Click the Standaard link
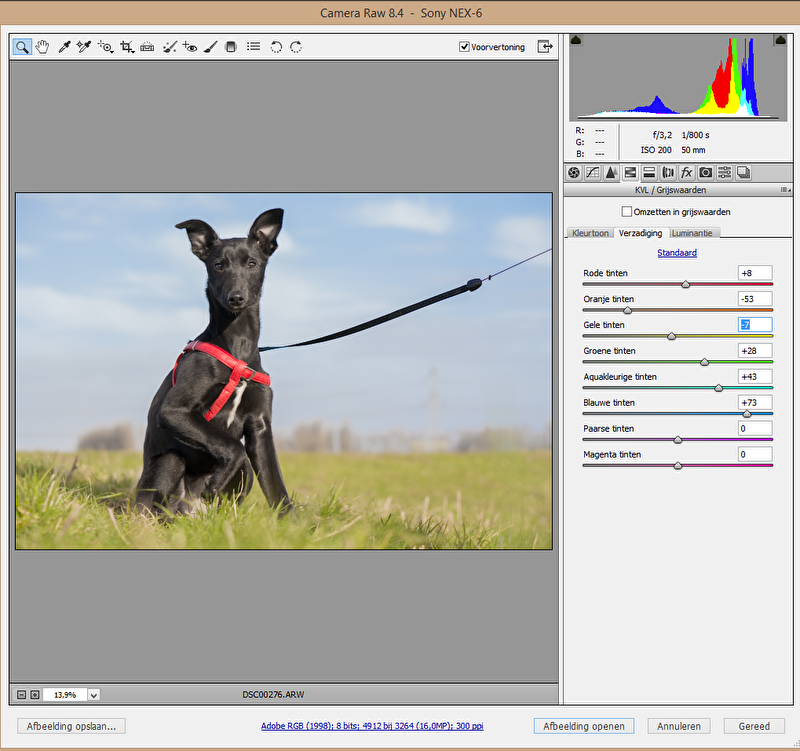The height and width of the screenshot is (751, 800). tap(677, 253)
